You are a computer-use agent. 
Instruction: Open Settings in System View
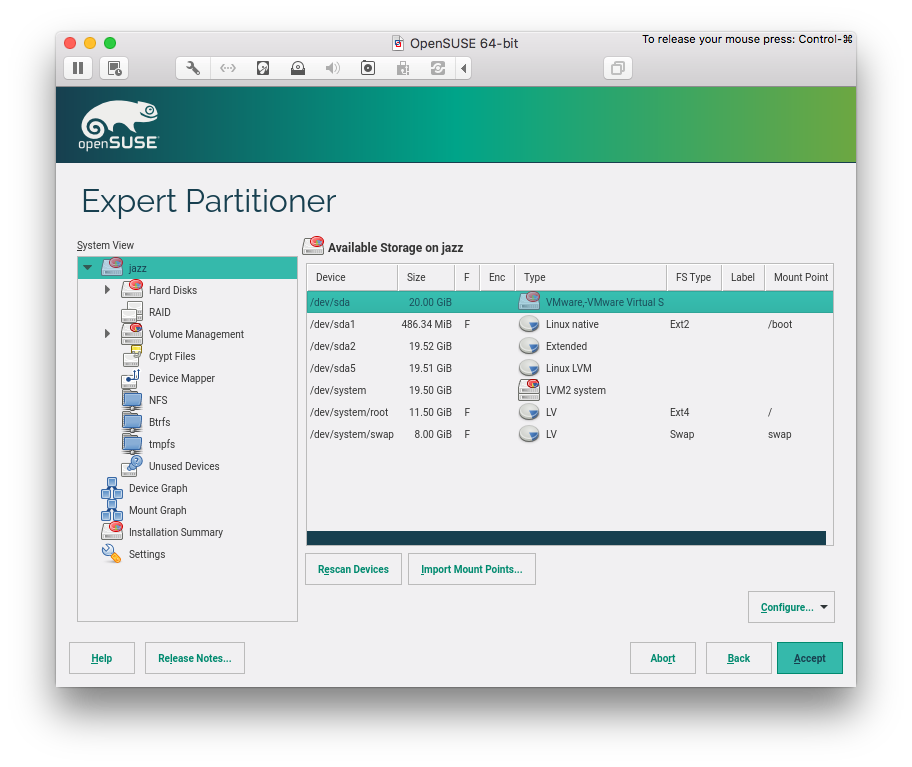pyautogui.click(x=147, y=555)
